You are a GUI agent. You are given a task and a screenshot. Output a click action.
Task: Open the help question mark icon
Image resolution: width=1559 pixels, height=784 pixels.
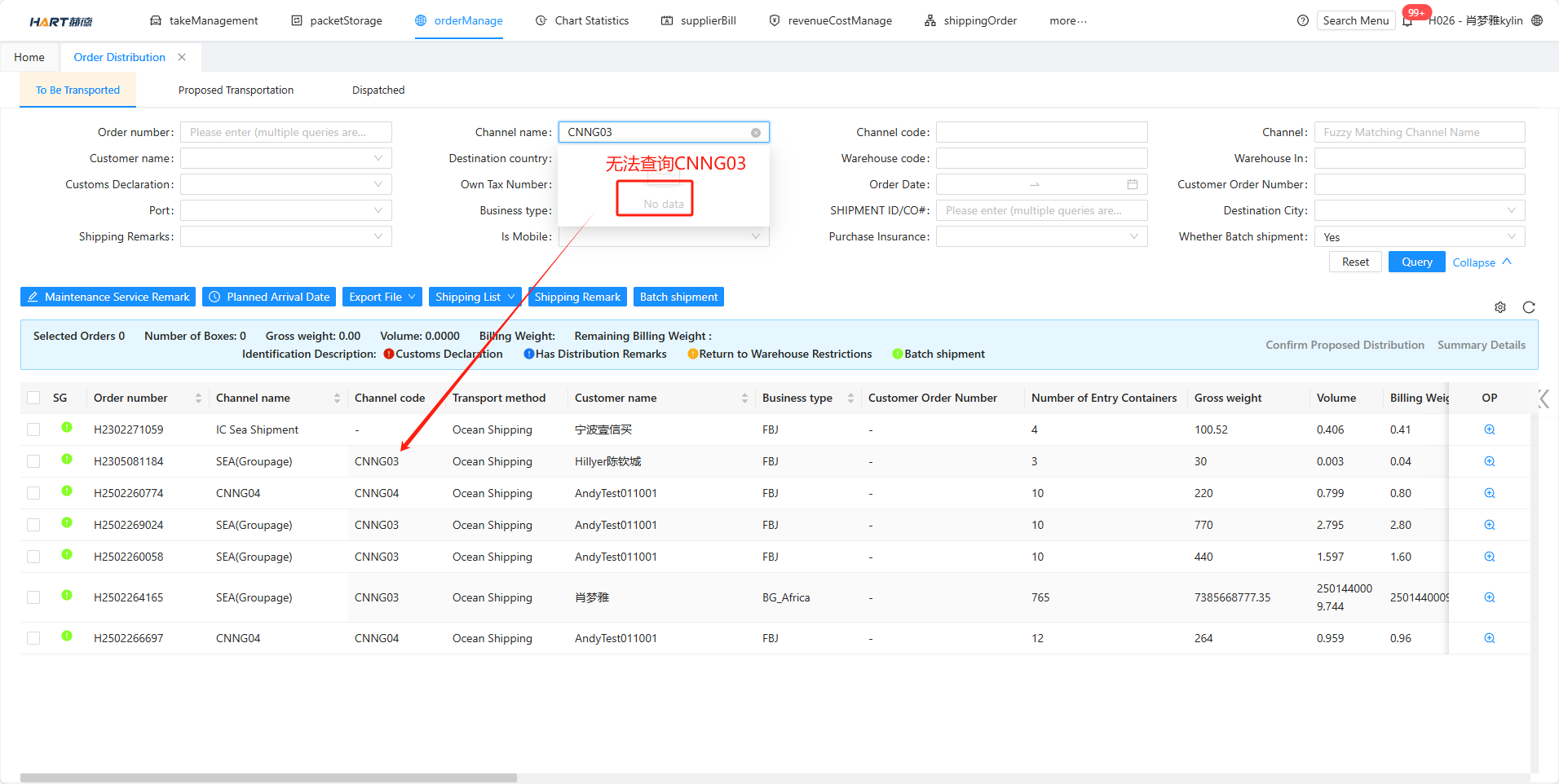(1303, 20)
